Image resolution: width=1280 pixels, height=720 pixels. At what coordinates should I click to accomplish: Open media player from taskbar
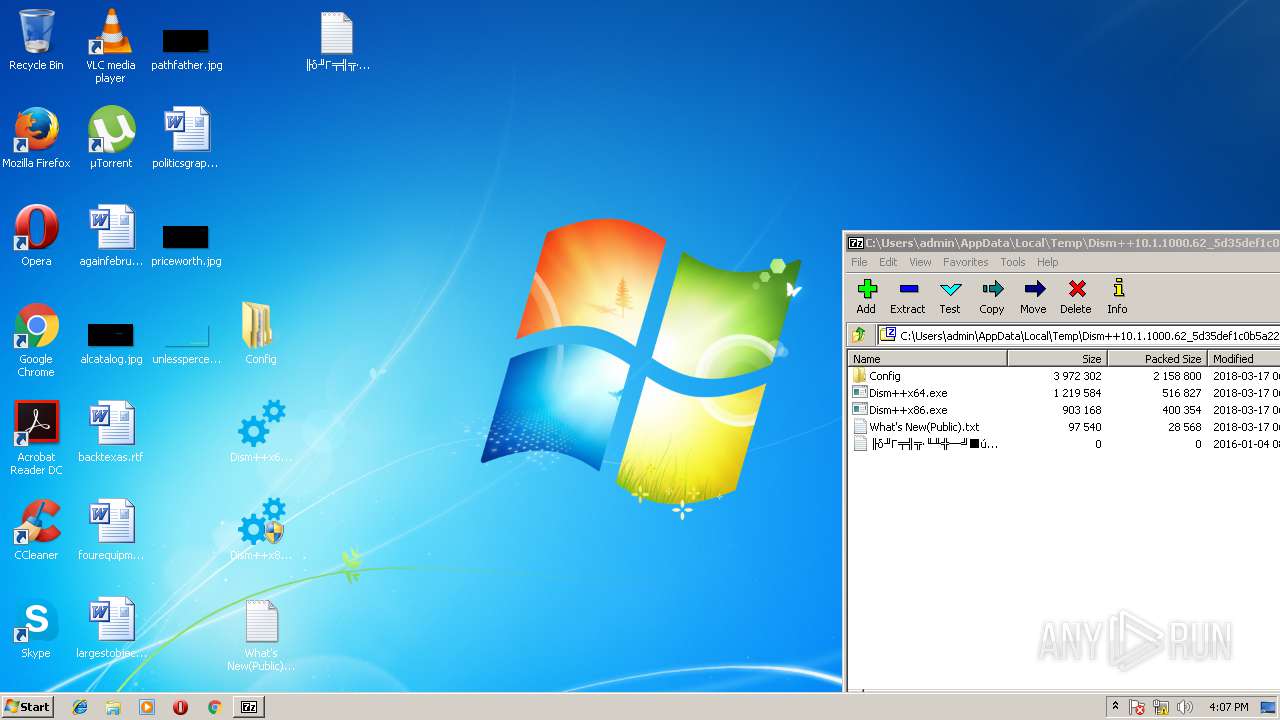coord(147,707)
